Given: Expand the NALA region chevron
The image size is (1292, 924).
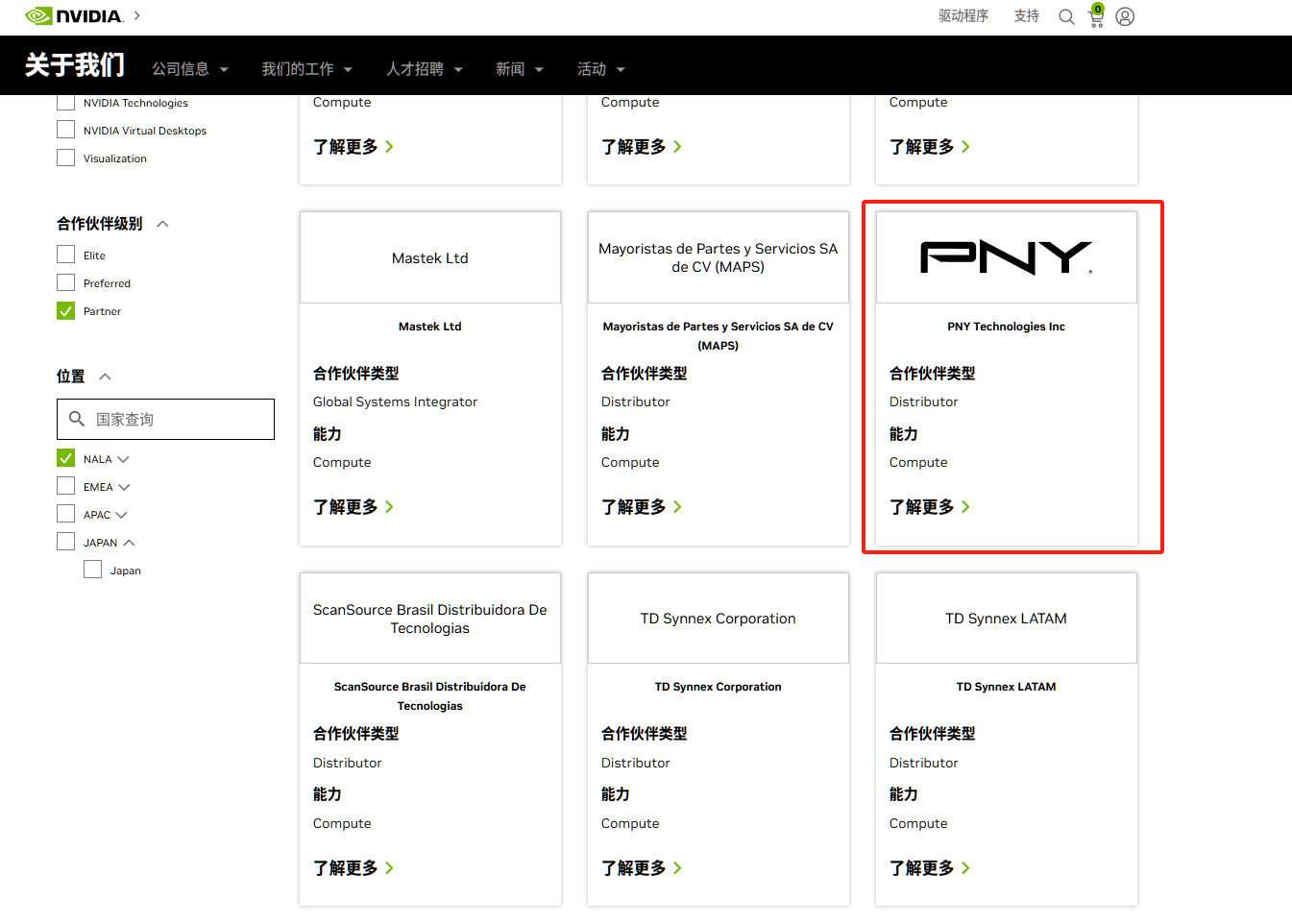Looking at the screenshot, I should pyautogui.click(x=123, y=459).
